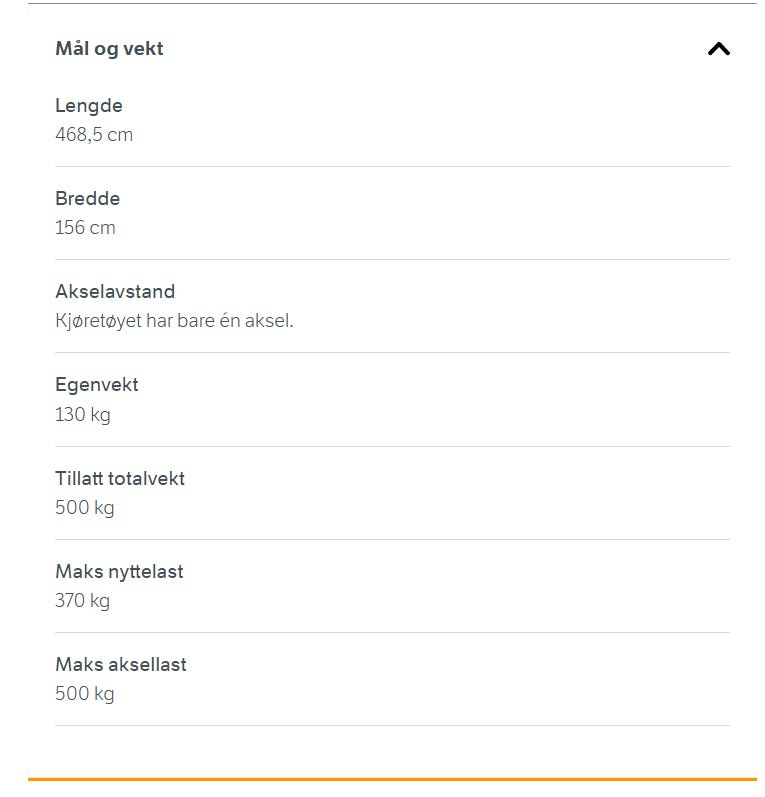The height and width of the screenshot is (797, 765).
Task: Select the Akselavstand label
Action: point(115,291)
